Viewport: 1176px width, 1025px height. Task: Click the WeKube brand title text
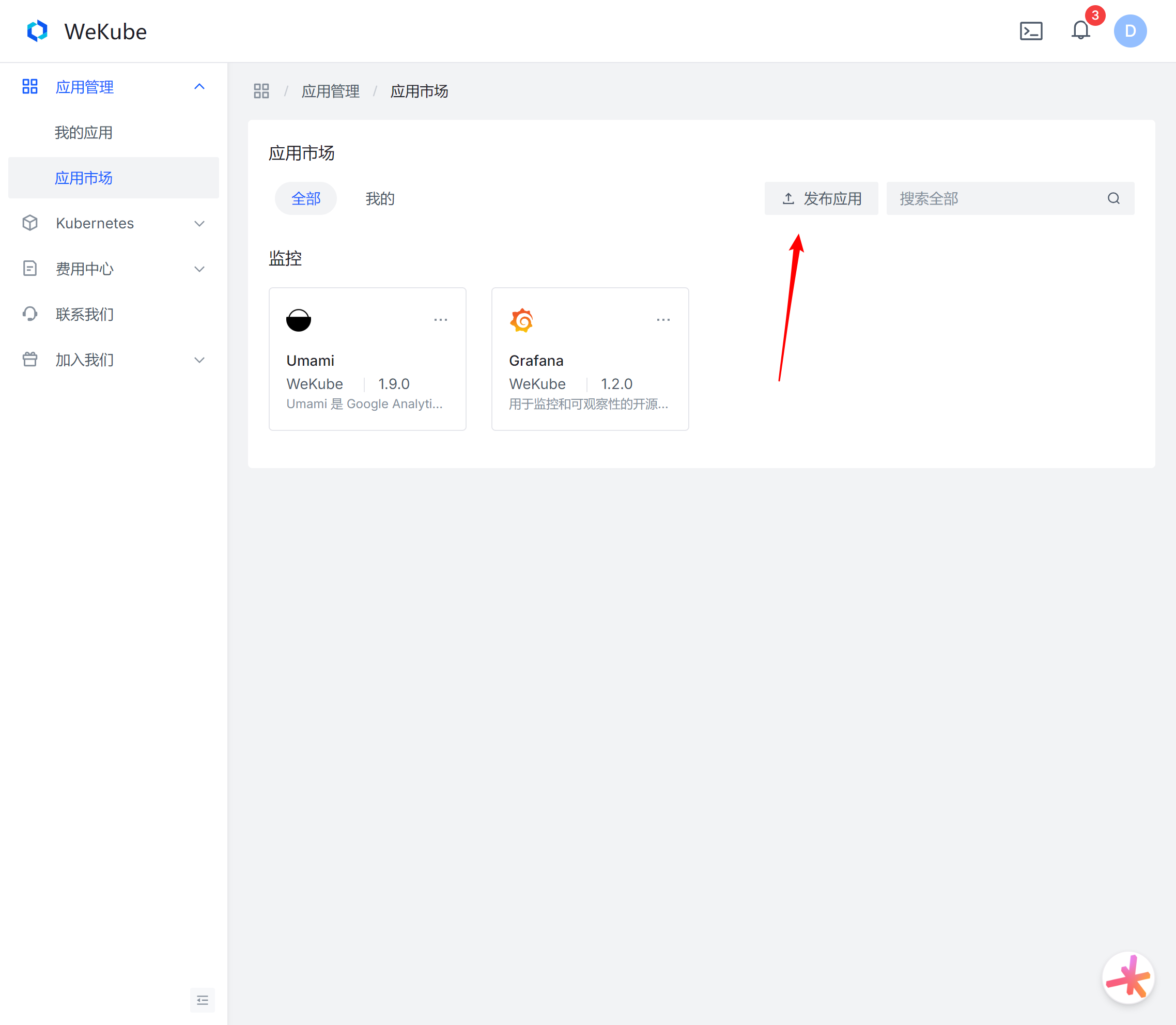(105, 32)
